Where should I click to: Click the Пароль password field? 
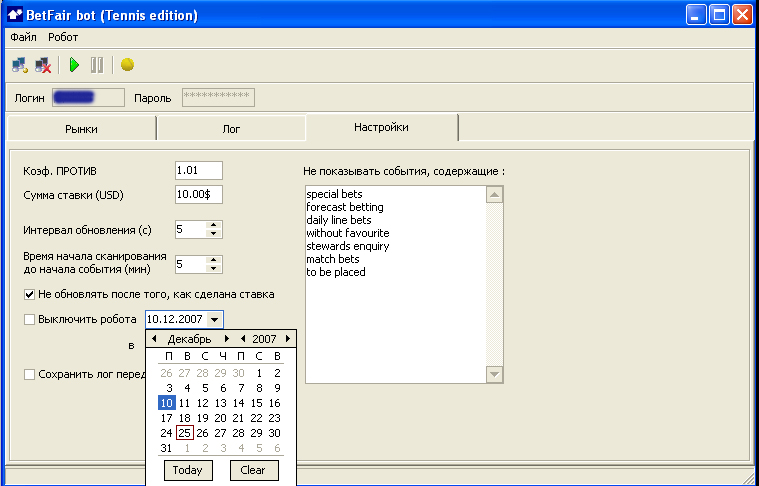[x=218, y=97]
